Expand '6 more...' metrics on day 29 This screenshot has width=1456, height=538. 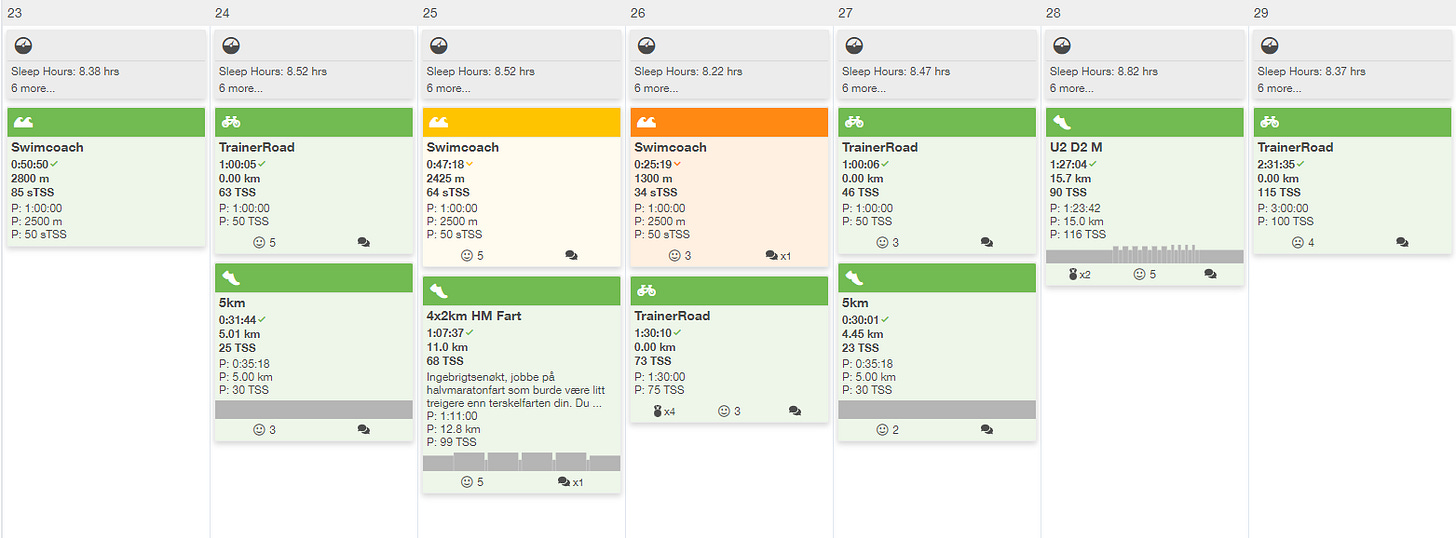click(1279, 88)
